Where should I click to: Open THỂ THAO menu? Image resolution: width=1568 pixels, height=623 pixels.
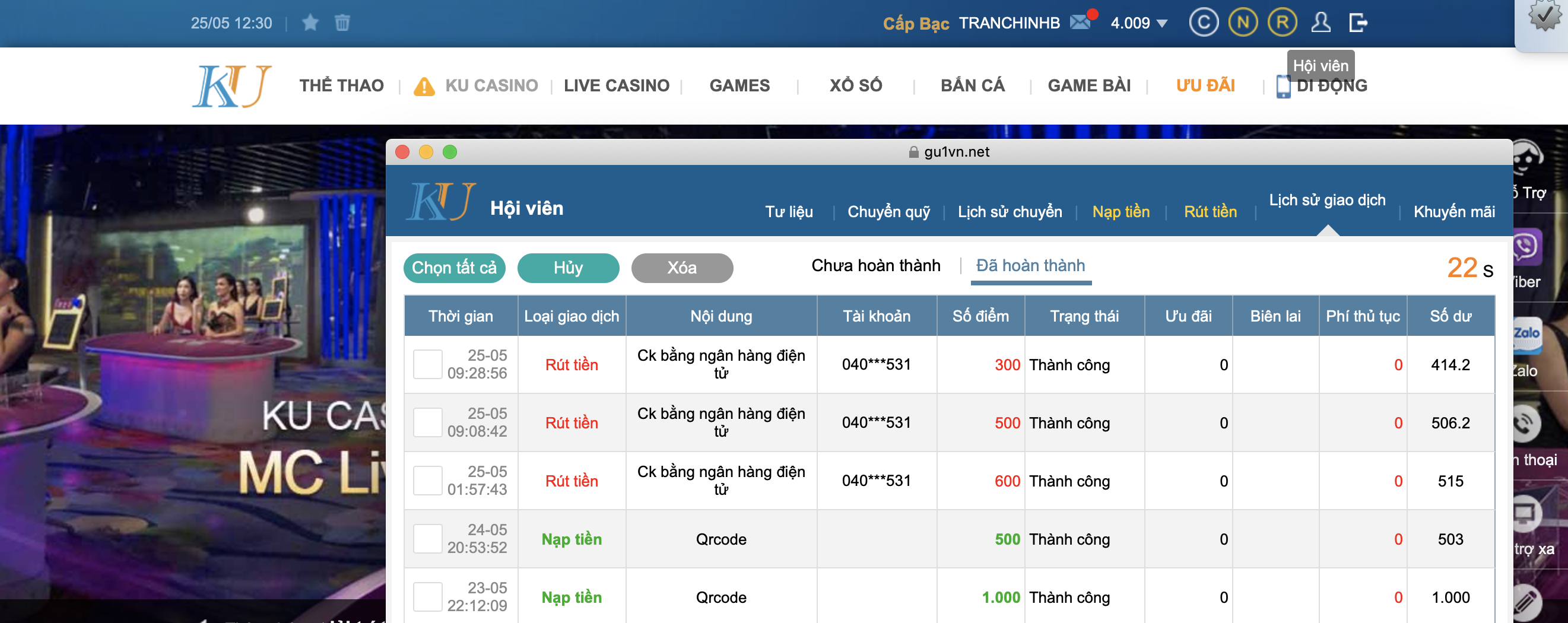[x=341, y=86]
